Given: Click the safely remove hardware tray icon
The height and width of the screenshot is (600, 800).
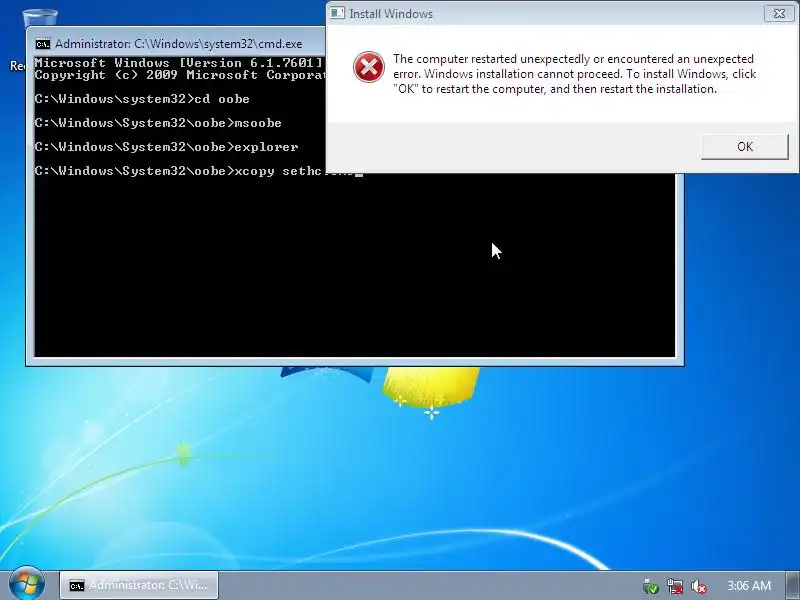Looking at the screenshot, I should coord(651,586).
